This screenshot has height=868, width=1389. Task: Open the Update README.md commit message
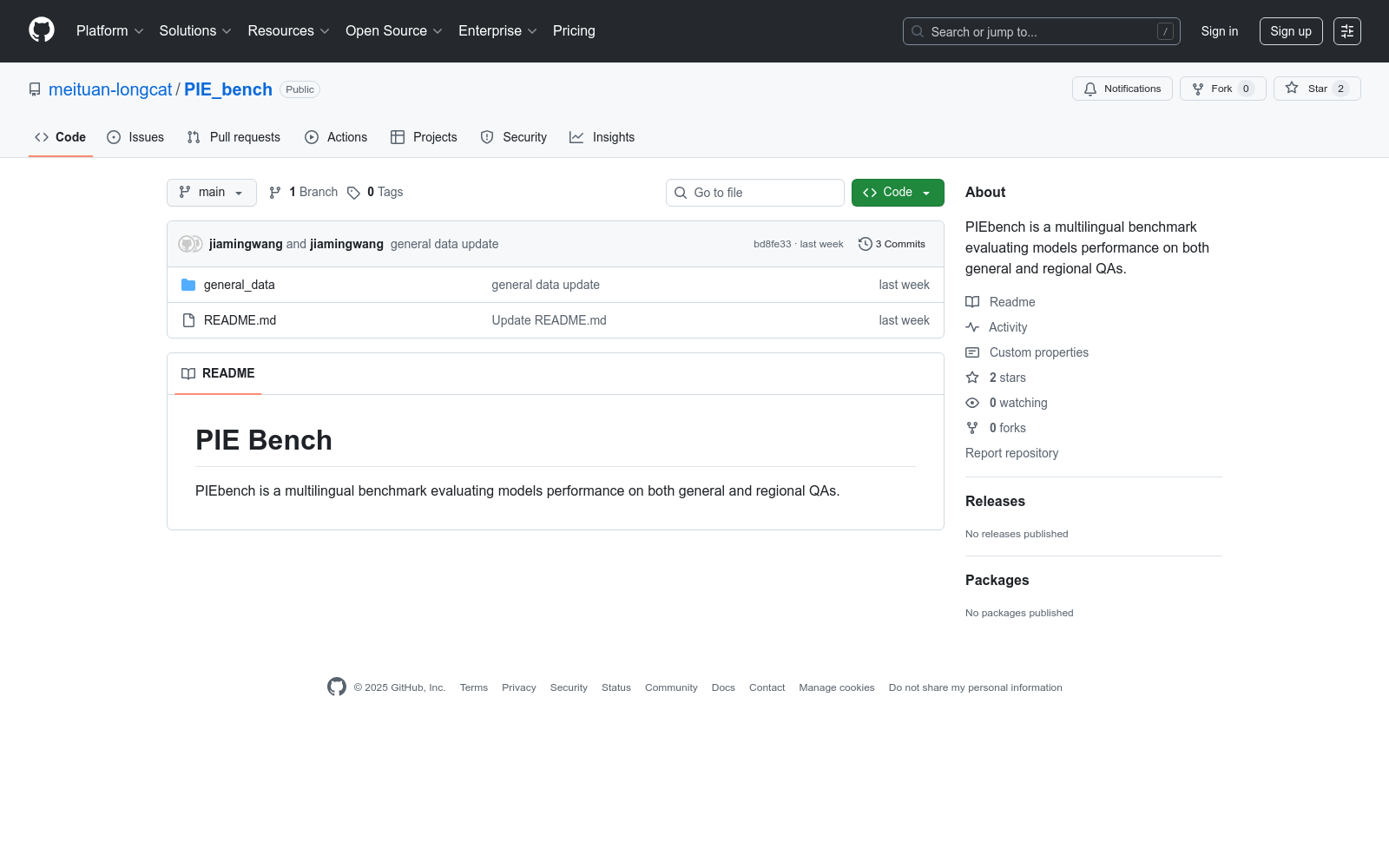coord(549,320)
